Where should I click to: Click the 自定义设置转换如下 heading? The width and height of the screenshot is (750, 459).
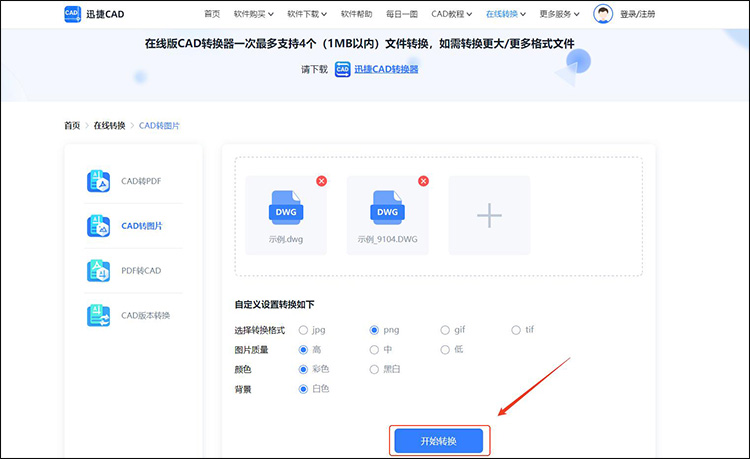[x=275, y=305]
